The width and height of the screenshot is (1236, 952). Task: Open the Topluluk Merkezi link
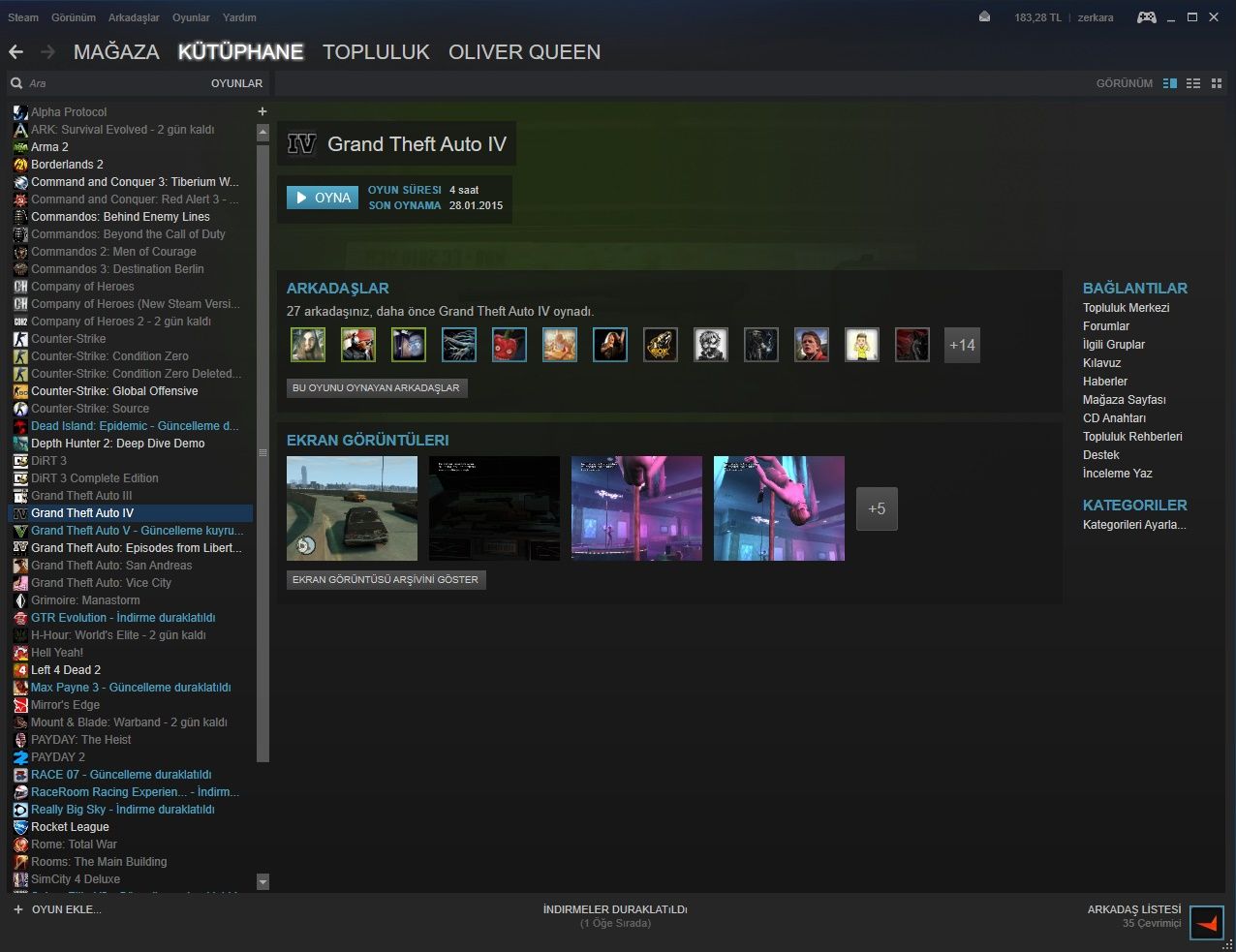(1126, 308)
